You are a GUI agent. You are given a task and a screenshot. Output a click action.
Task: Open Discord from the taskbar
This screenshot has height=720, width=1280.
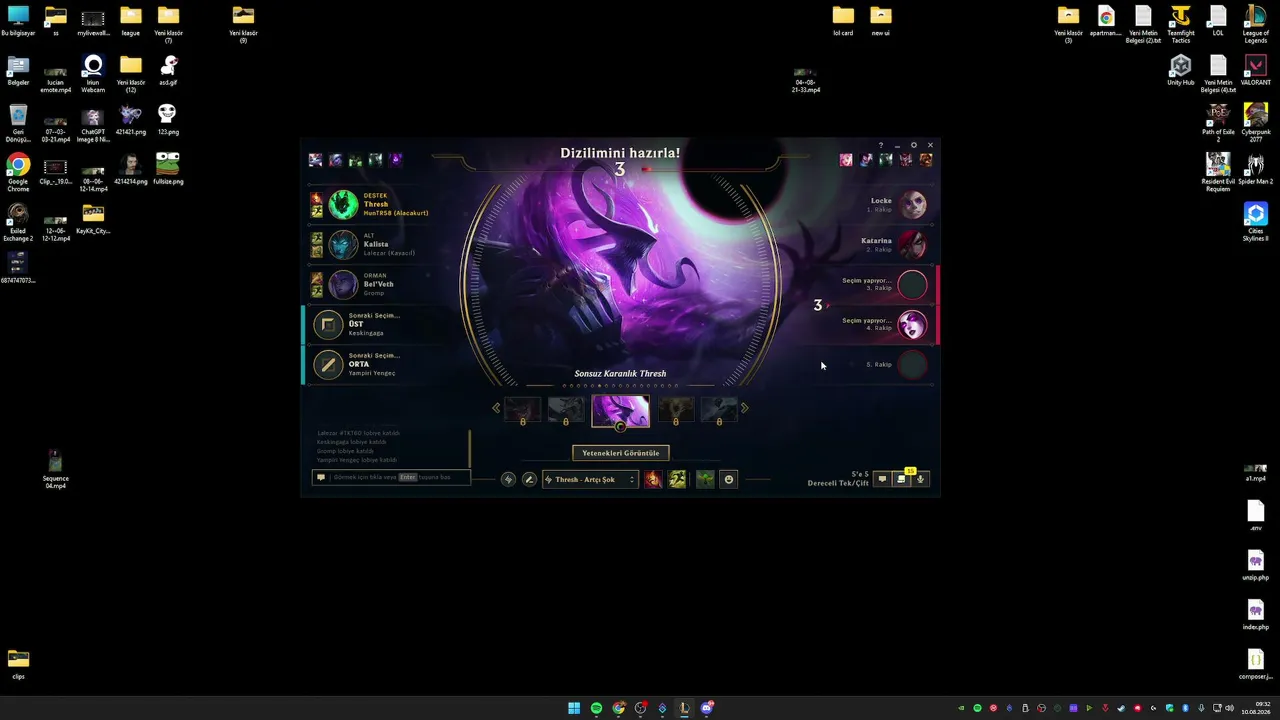(x=707, y=708)
